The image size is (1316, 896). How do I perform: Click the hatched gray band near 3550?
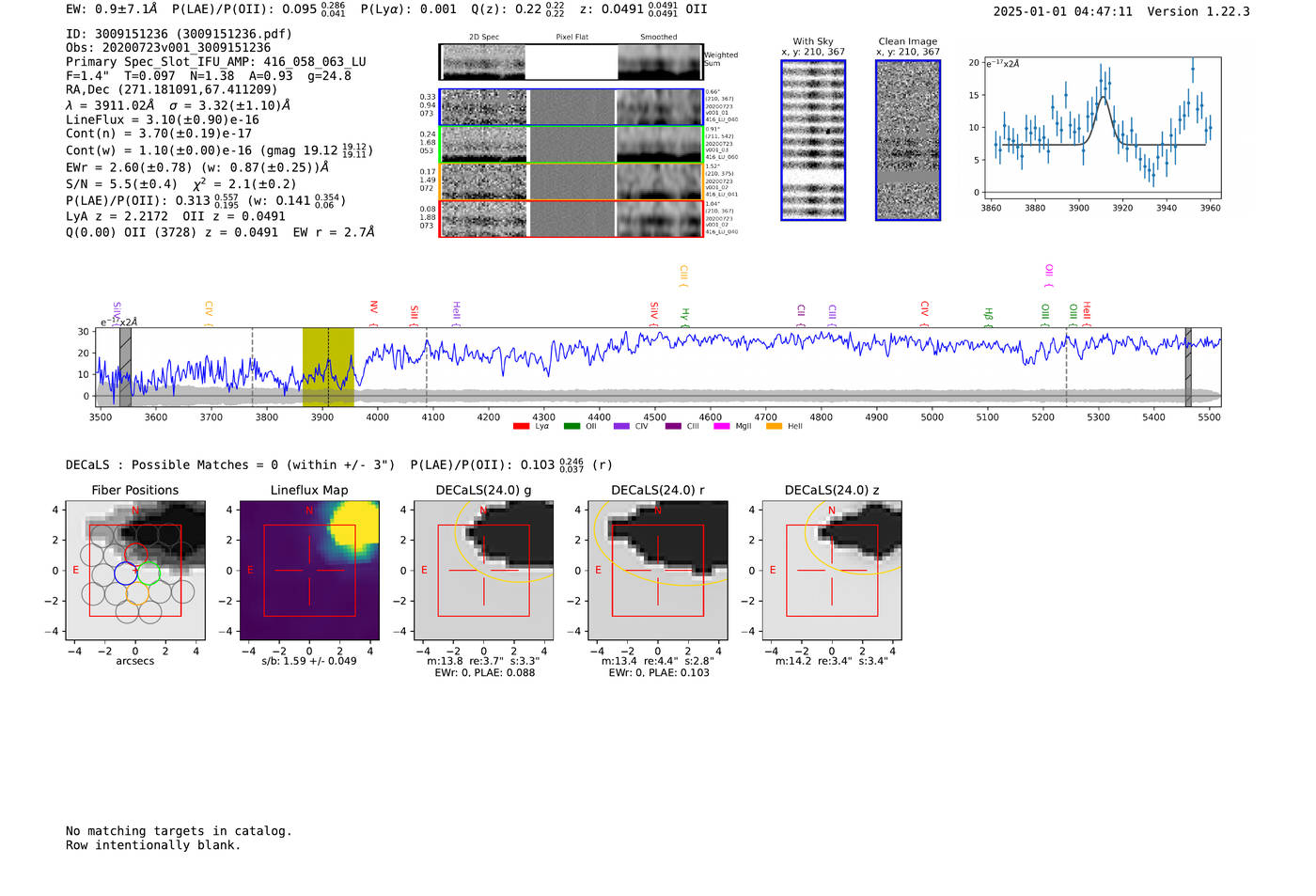click(x=125, y=368)
